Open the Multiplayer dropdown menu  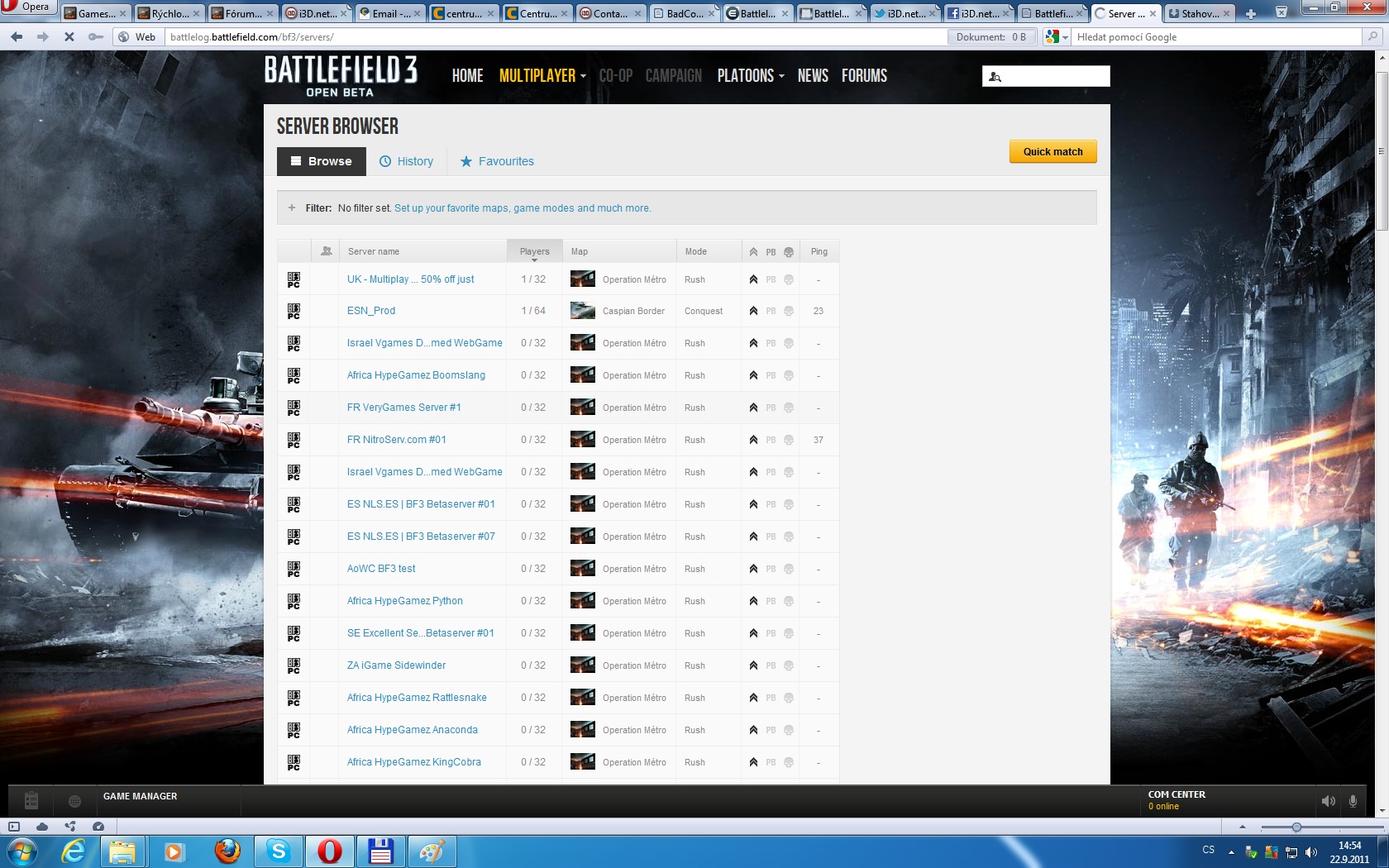(x=542, y=75)
